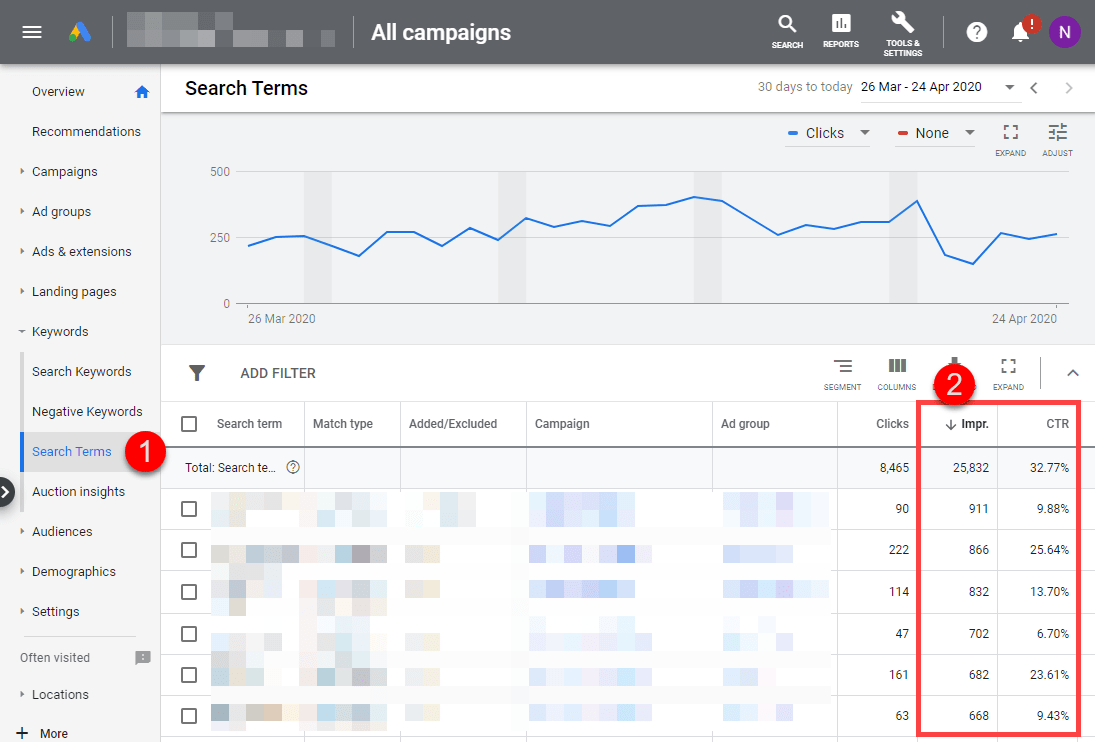The image size is (1095, 742).
Task: Expand Landing pages section
Action: tap(22, 292)
